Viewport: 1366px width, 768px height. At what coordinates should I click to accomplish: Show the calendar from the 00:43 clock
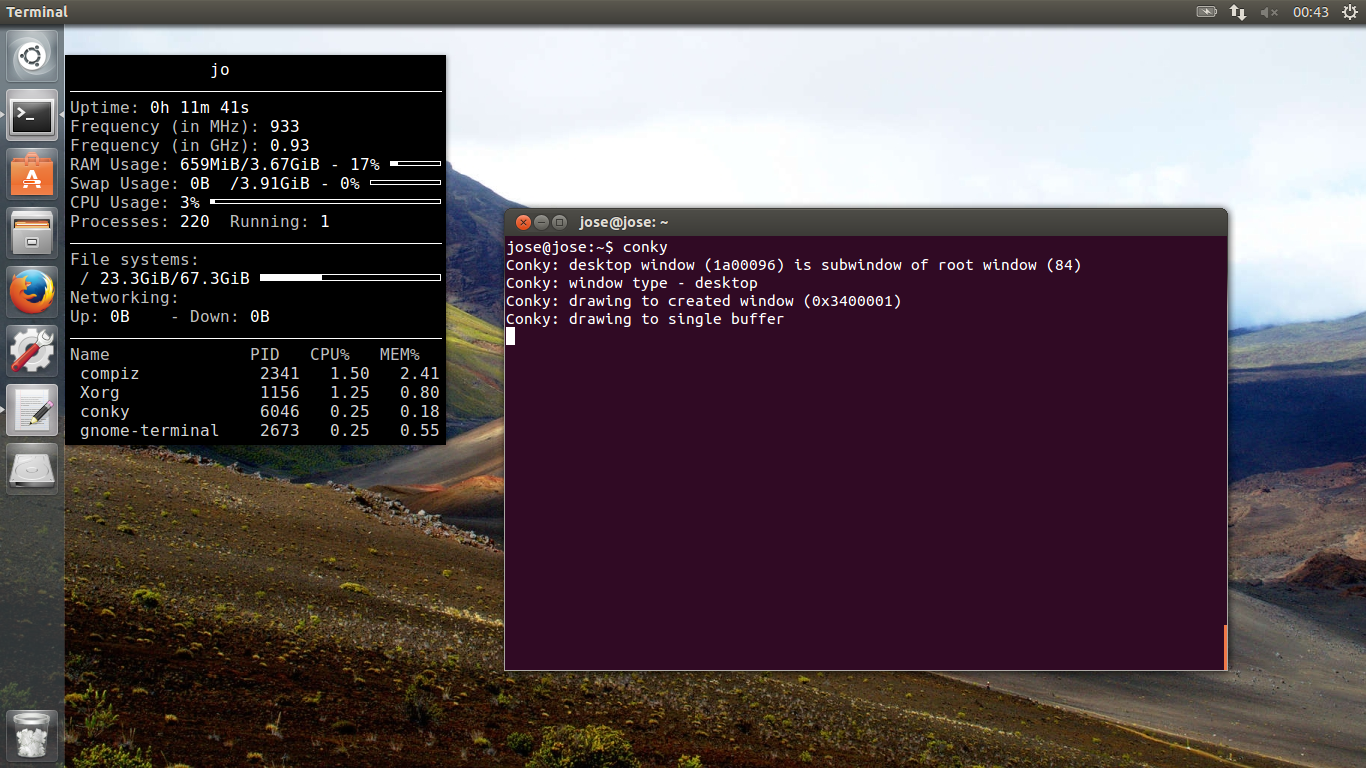[1310, 12]
